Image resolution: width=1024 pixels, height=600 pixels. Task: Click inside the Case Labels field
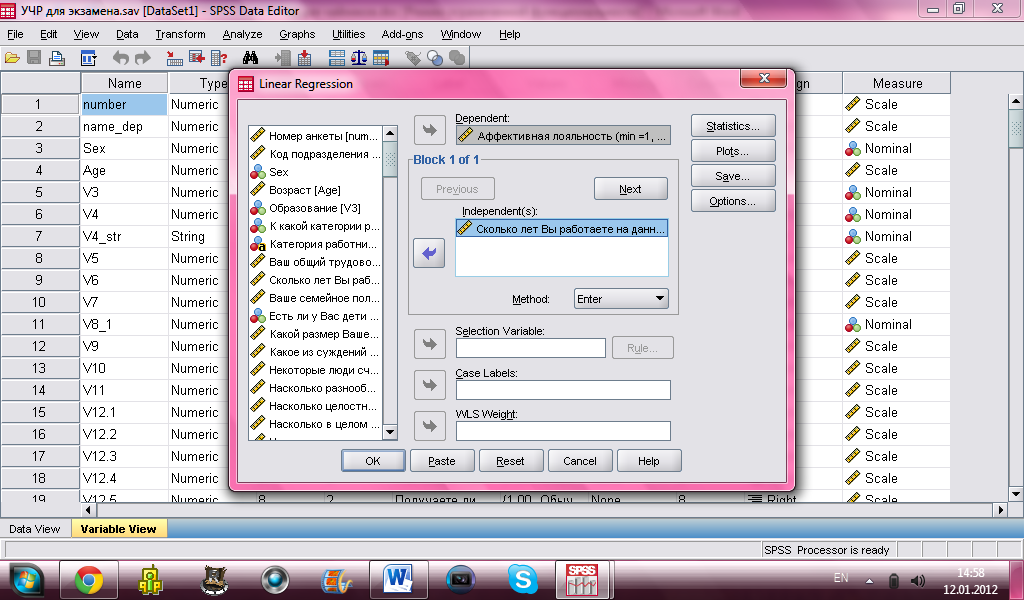563,390
